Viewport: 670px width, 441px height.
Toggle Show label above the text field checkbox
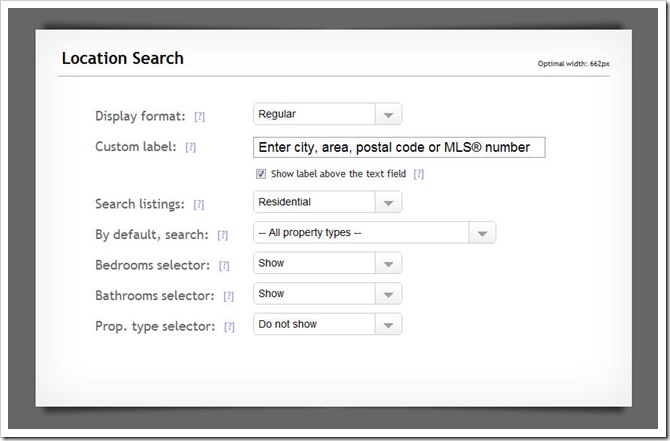pos(261,173)
